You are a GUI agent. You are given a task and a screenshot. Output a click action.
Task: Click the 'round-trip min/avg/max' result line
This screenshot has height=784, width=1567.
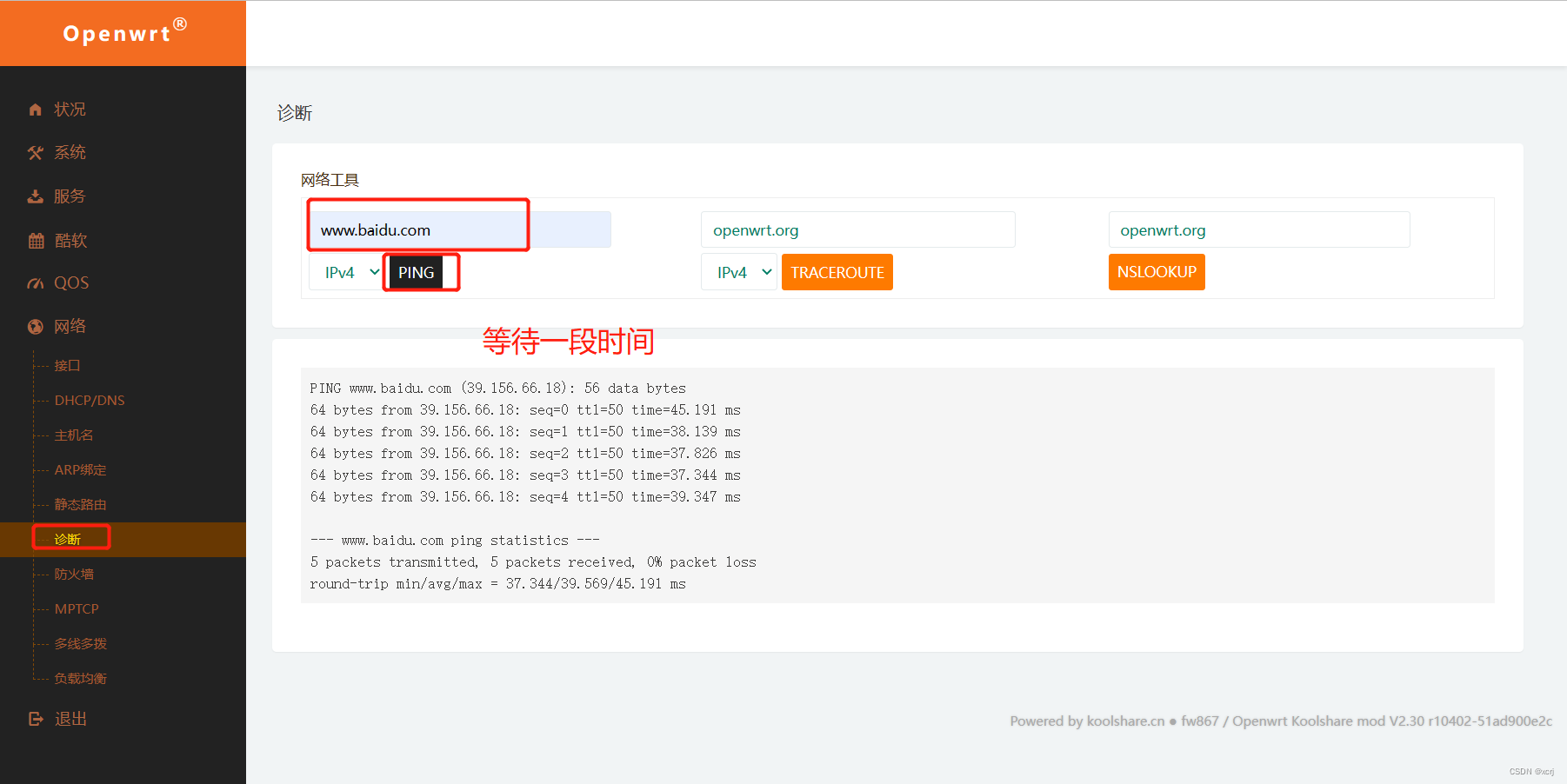498,584
